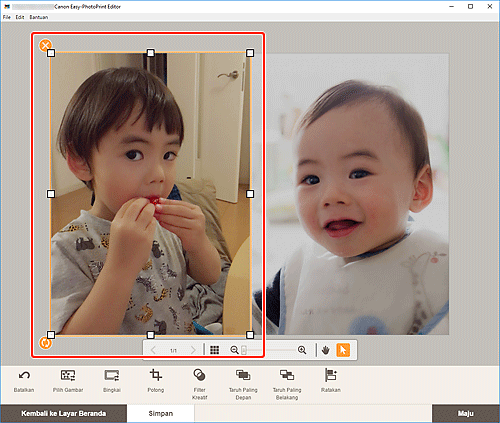The height and width of the screenshot is (423, 500).
Task: Click top-left resize handle of selected photo
Action: (x=51, y=53)
